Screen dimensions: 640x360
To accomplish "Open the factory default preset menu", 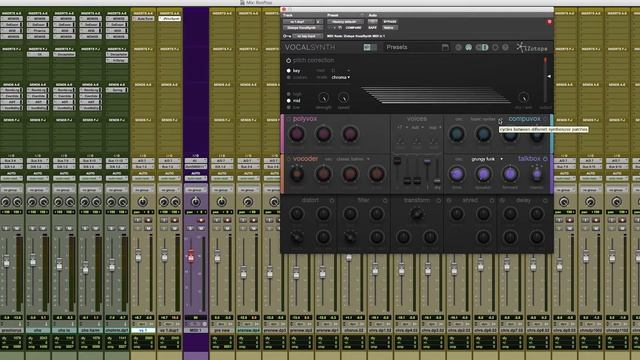I will pos(345,22).
